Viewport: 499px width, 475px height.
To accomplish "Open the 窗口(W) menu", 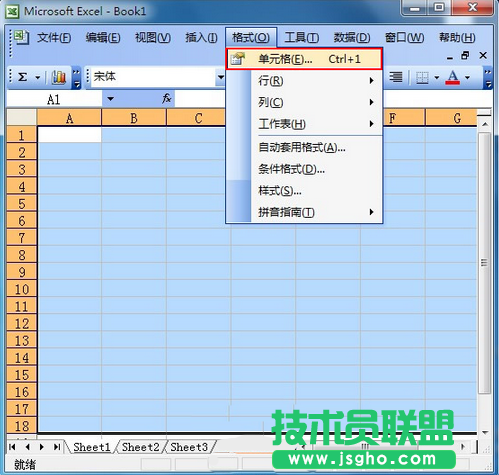I will (x=404, y=38).
